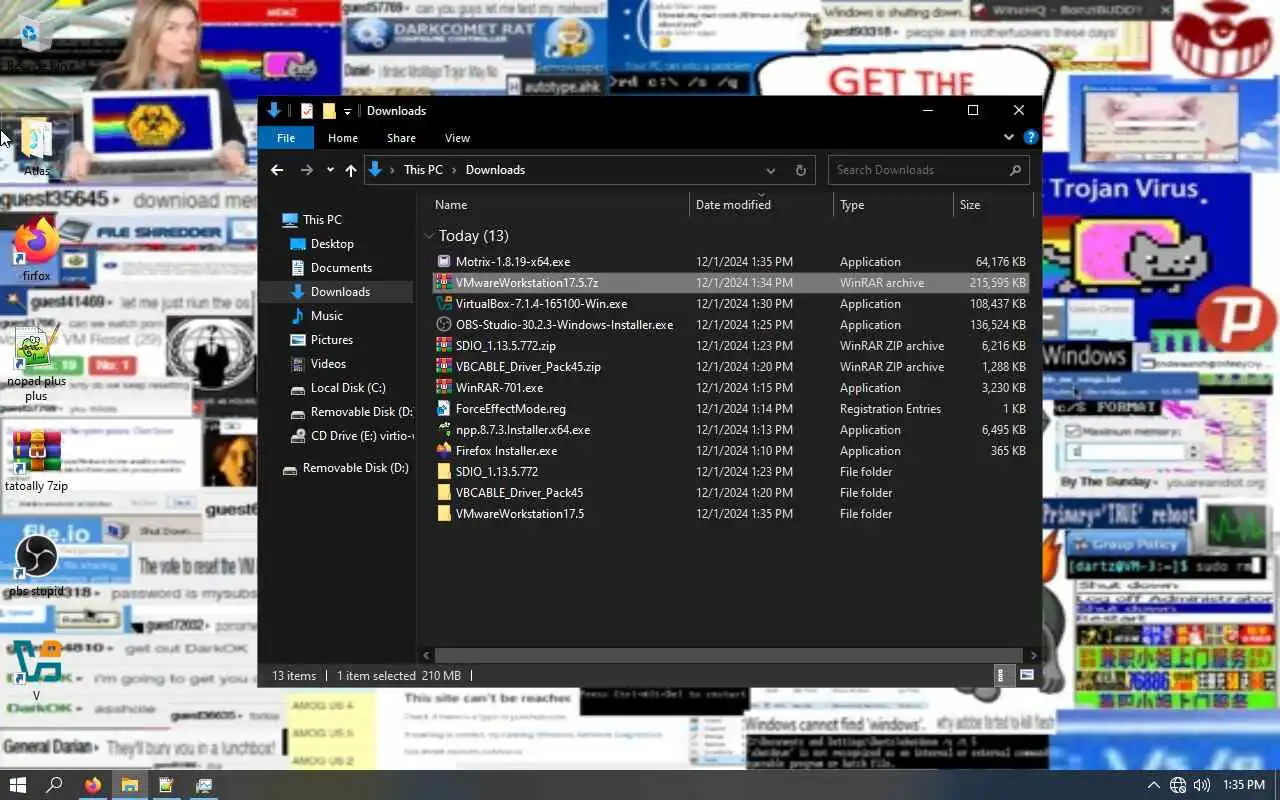
Task: Select the SDIO_1.13.5.772 folder
Action: coord(497,472)
